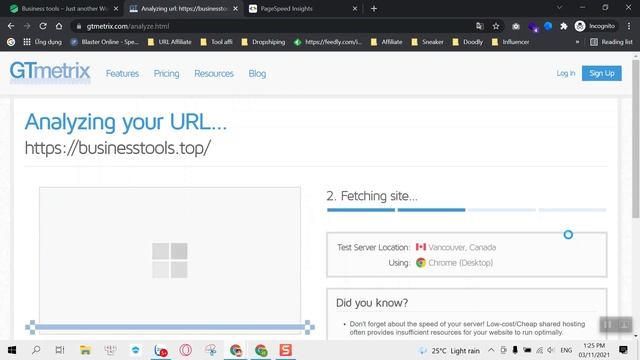The width and height of the screenshot is (640, 360).
Task: Open the Ứng dụng apps shortcut
Action: click(x=43, y=42)
